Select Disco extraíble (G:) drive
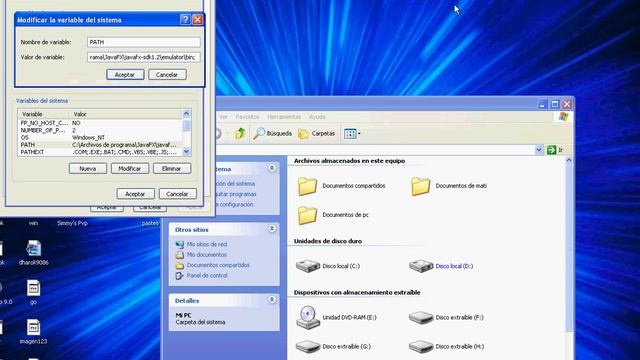The image size is (640, 360). [x=333, y=347]
